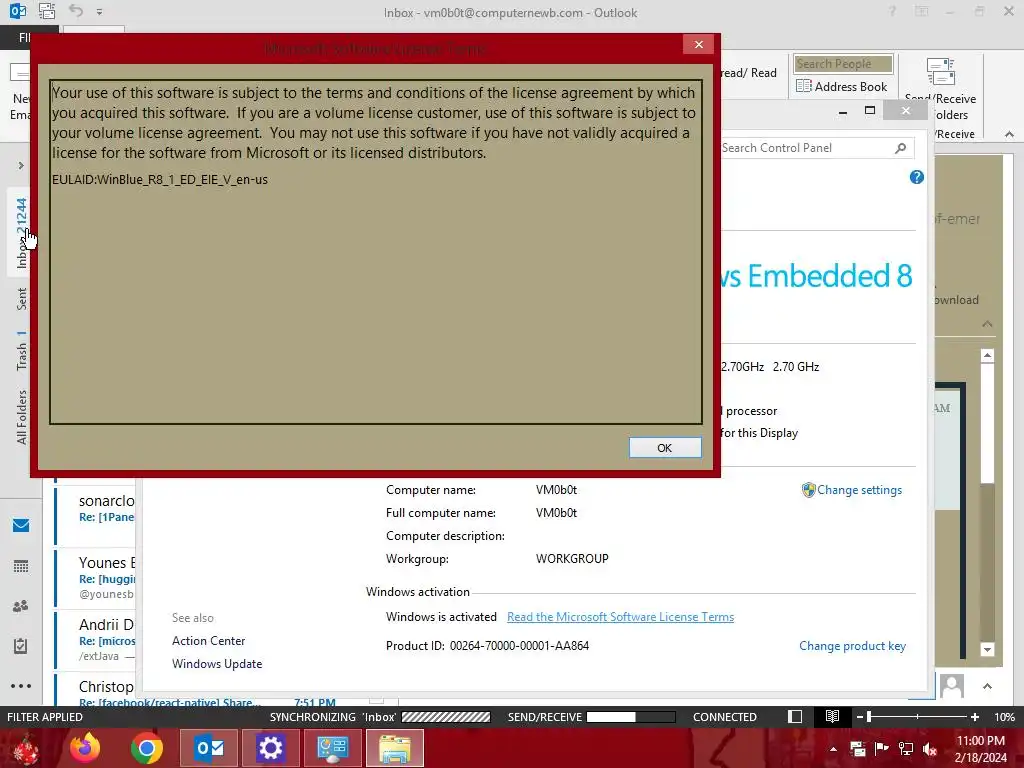Click the Control Panel taskbar button
This screenshot has width=1024, height=768.
[332, 748]
